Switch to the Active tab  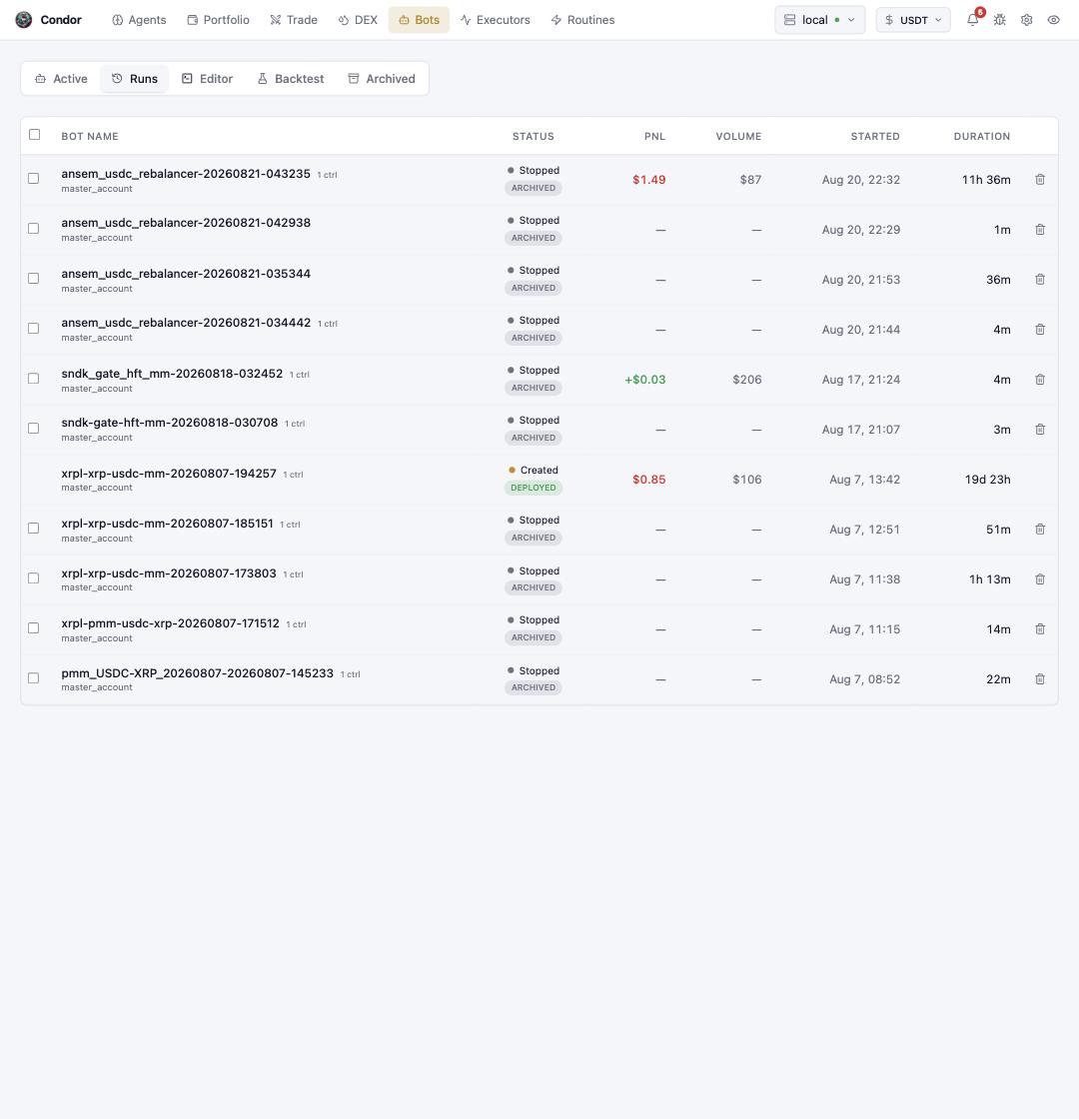click(x=61, y=79)
